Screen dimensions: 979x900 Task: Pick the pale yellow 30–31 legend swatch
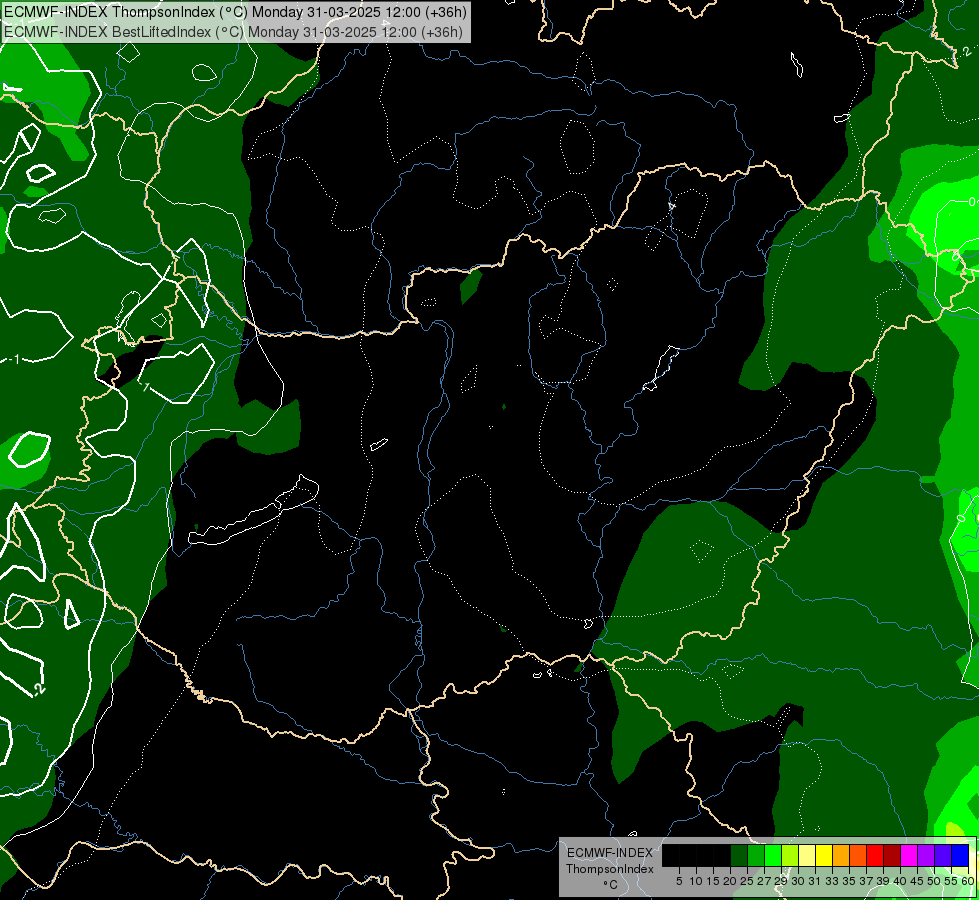[x=807, y=856]
